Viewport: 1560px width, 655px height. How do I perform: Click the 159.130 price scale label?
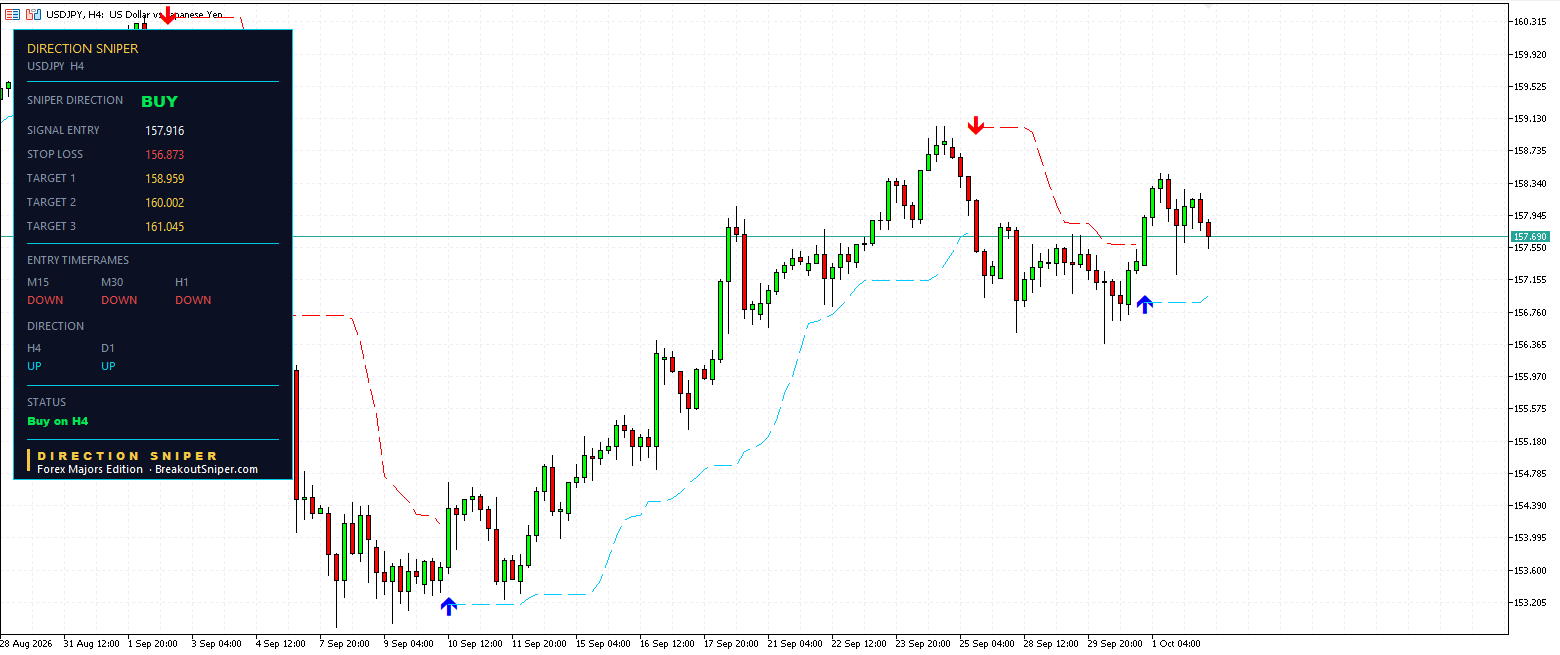(1531, 119)
